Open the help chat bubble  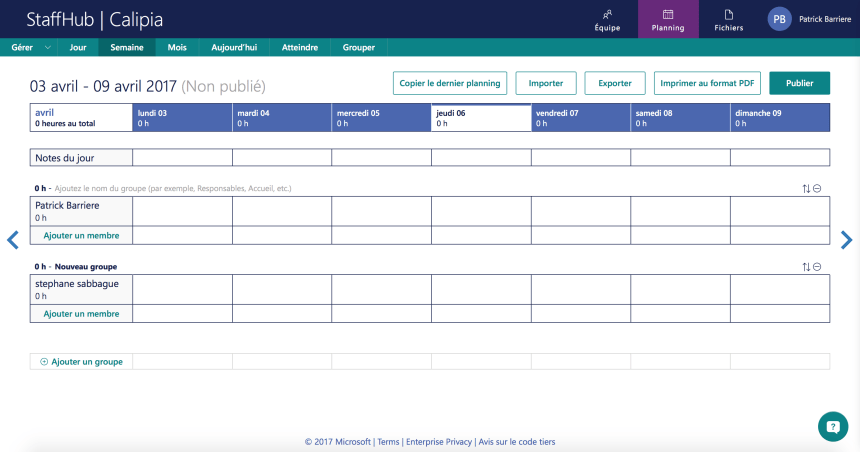coord(832,425)
